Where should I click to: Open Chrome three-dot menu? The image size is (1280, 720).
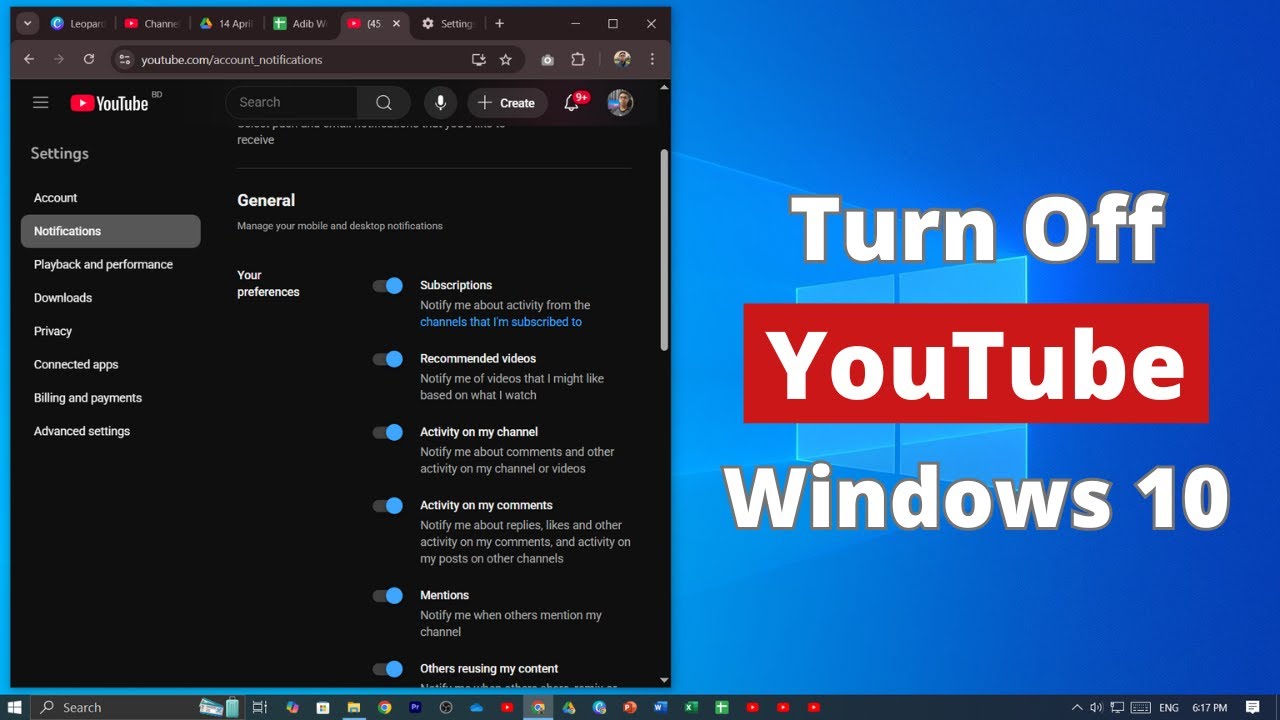pos(652,59)
